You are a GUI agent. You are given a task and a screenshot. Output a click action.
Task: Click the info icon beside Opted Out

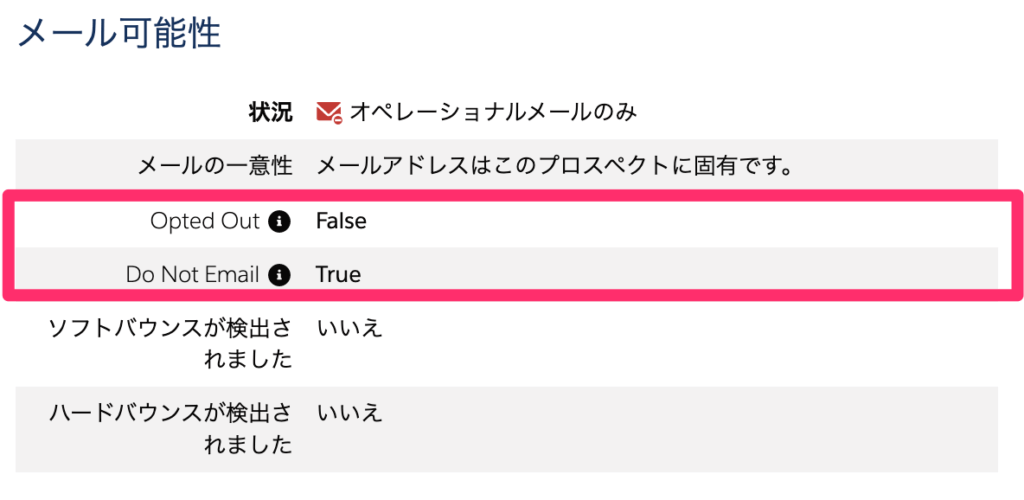coord(281,221)
